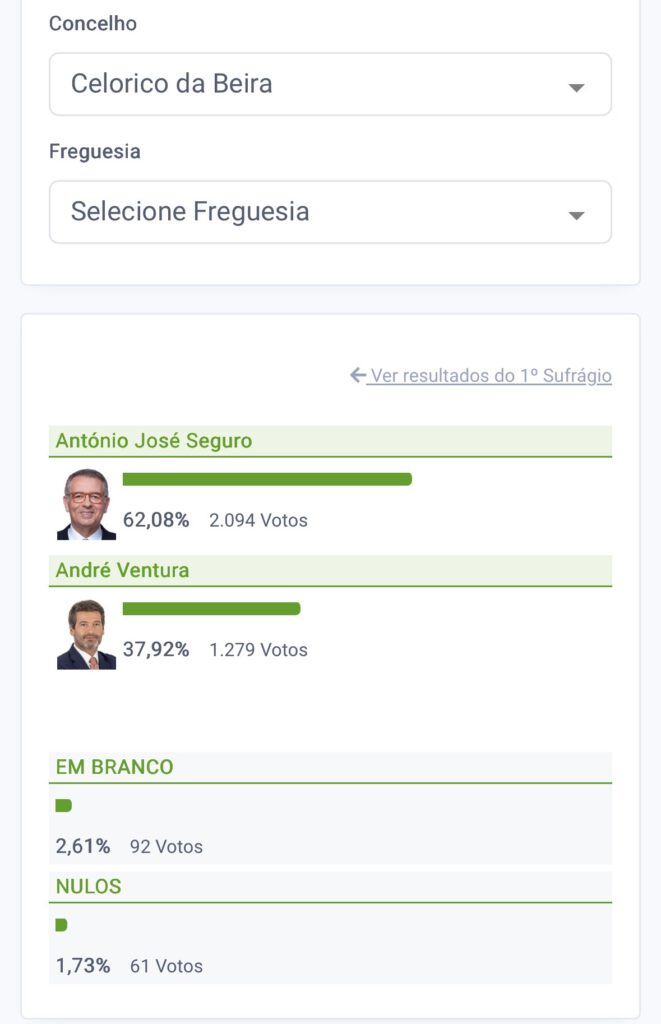The width and height of the screenshot is (661, 1024).
Task: Click the 2.094 Votos count for Seguro
Action: (x=258, y=520)
